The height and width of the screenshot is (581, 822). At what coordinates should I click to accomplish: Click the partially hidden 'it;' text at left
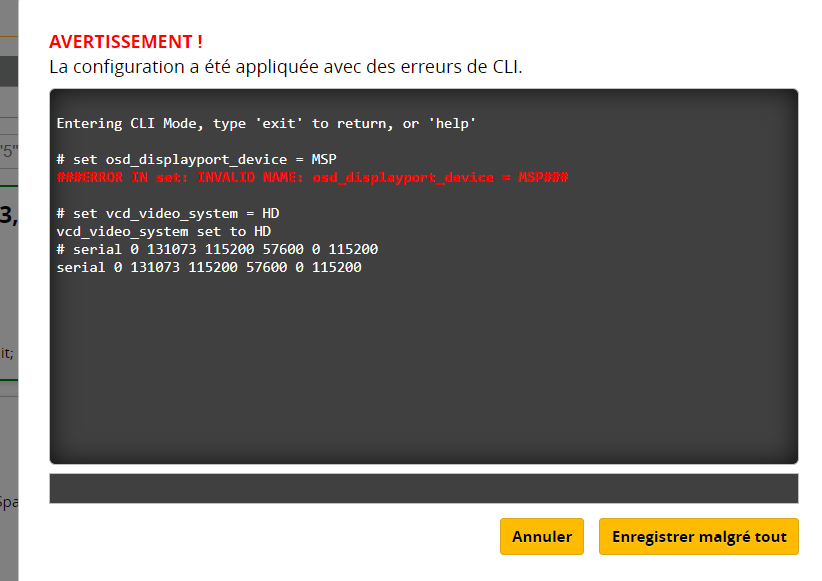coord(8,352)
